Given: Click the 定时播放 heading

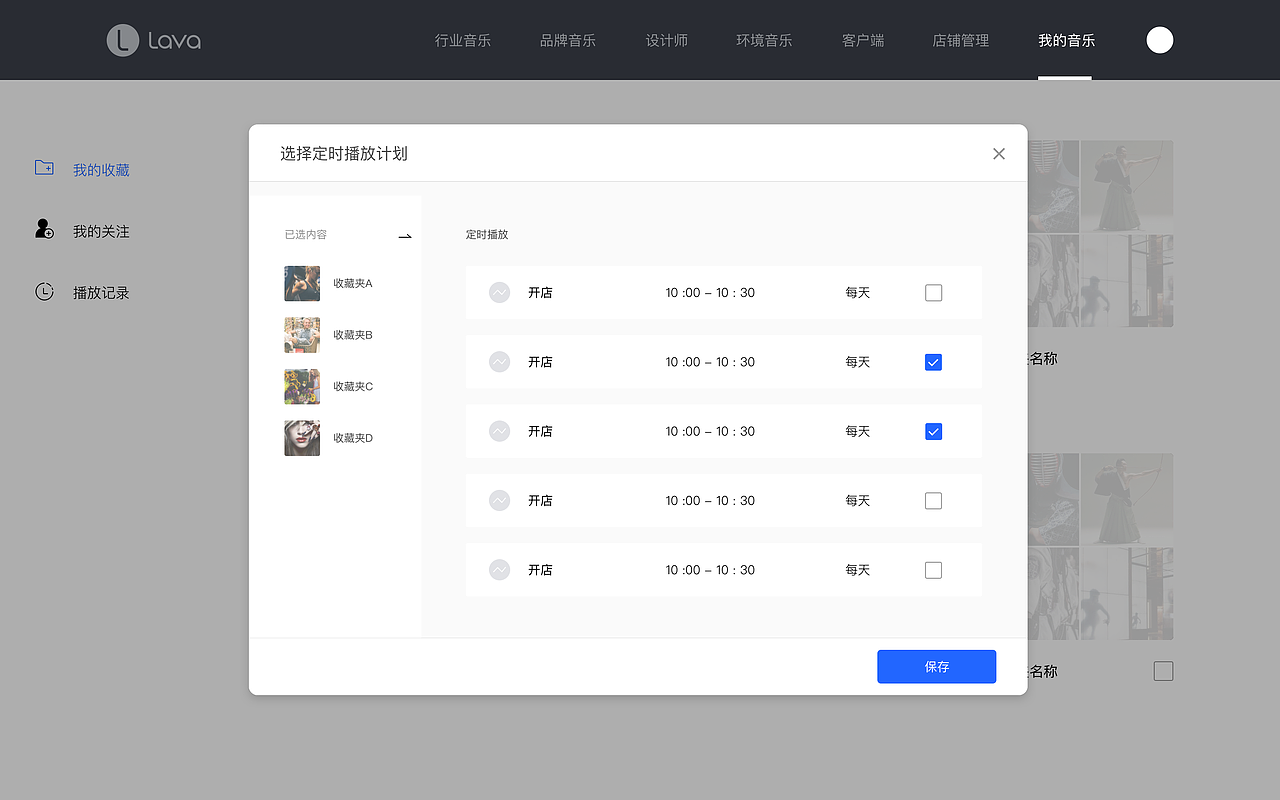Looking at the screenshot, I should tap(487, 234).
